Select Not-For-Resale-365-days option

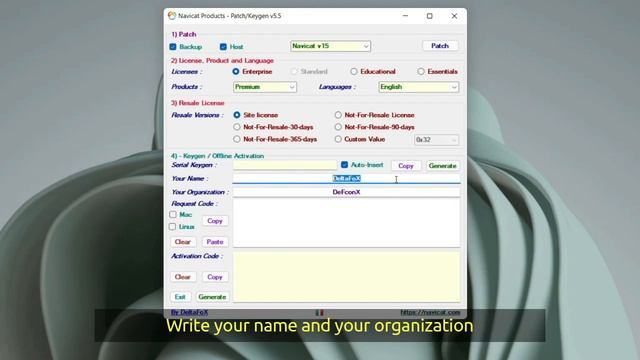[237, 139]
